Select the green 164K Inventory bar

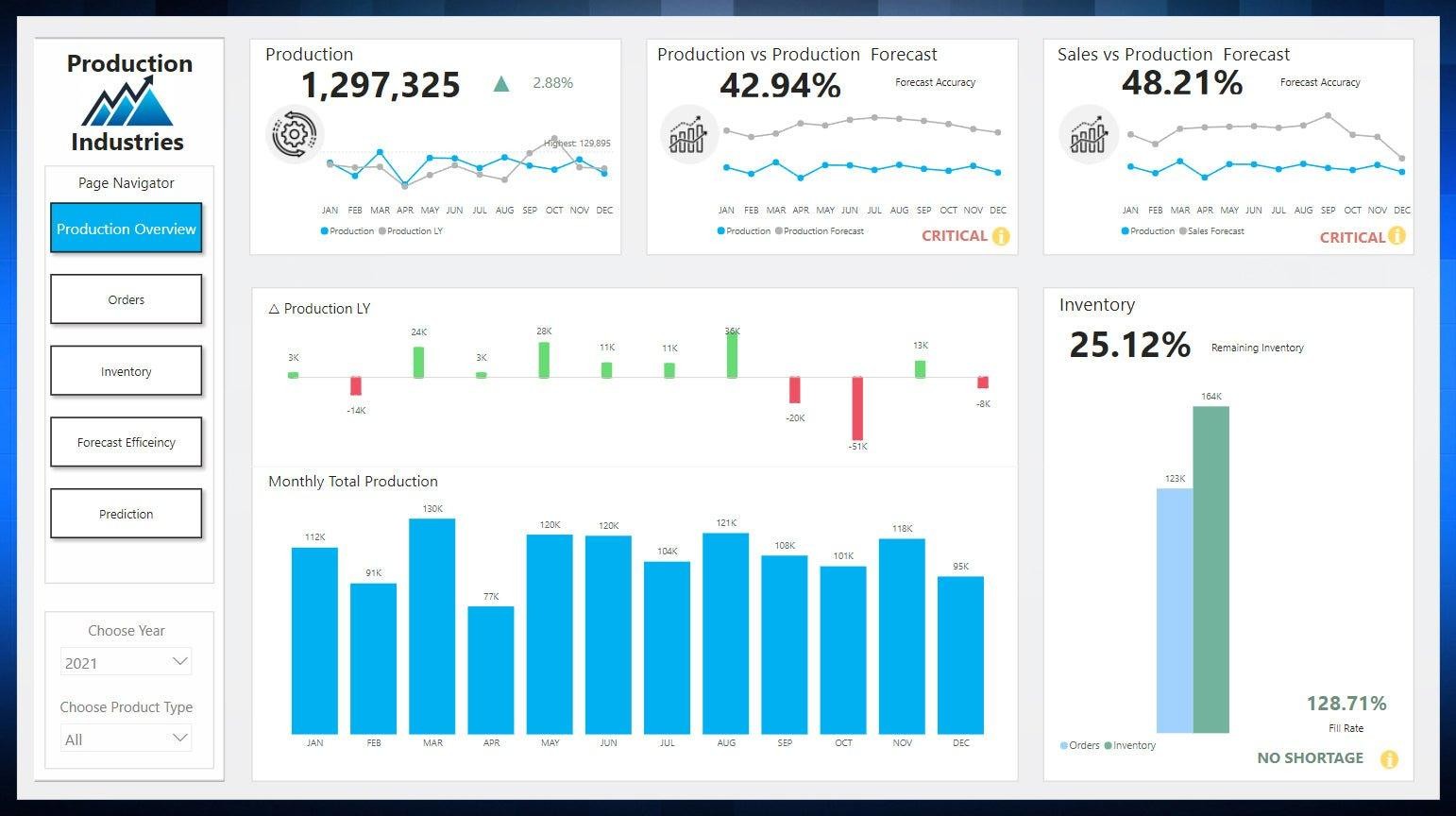point(1211,569)
